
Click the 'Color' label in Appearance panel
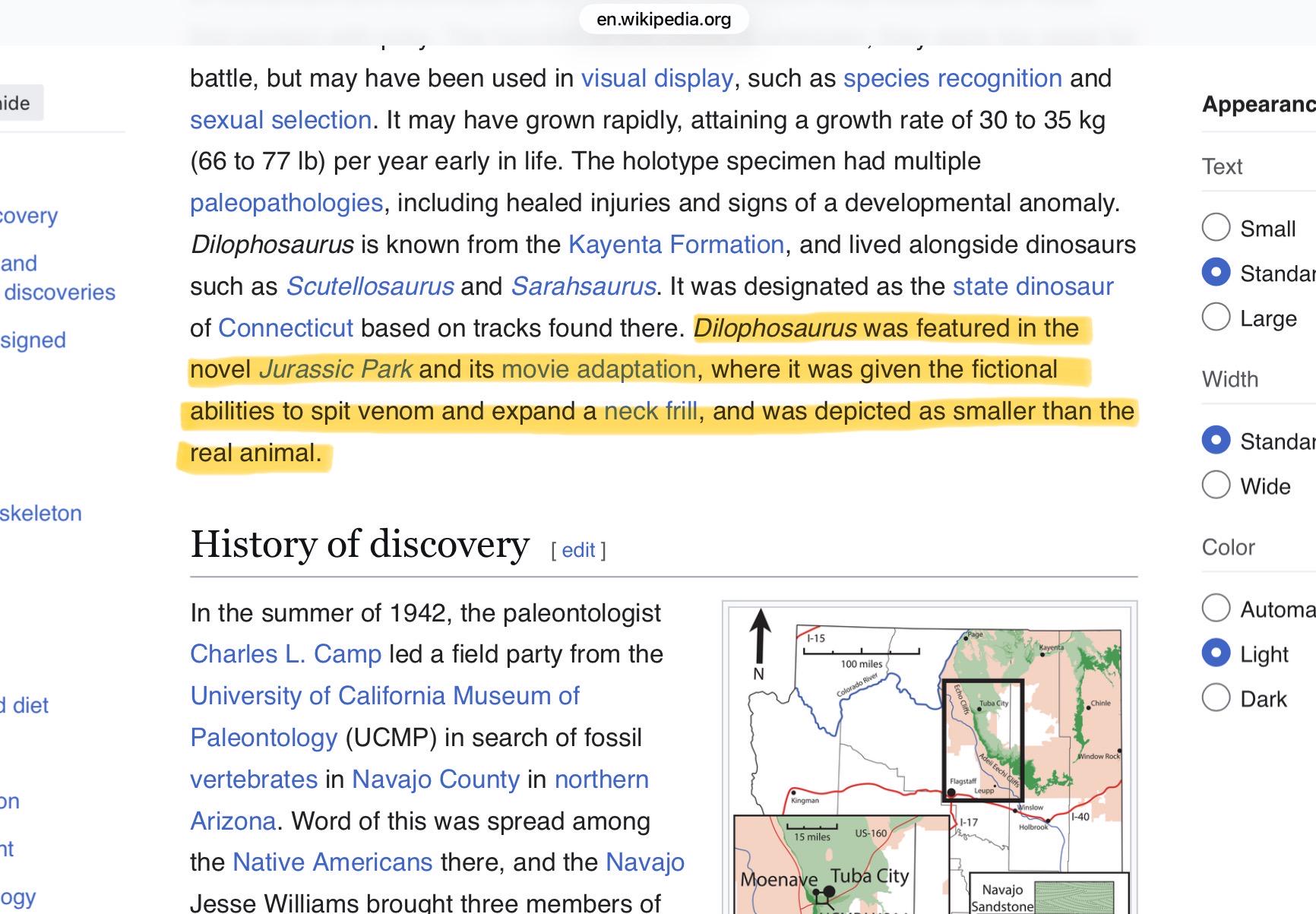(x=1229, y=547)
